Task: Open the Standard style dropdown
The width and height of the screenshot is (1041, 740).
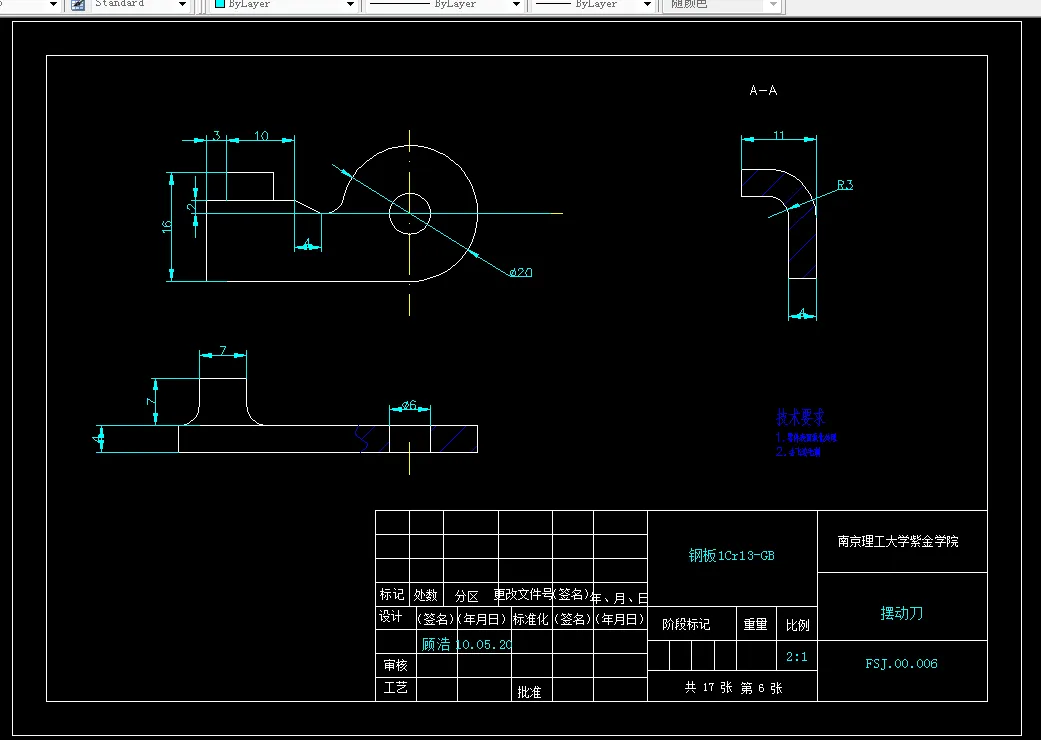Action: coord(182,5)
